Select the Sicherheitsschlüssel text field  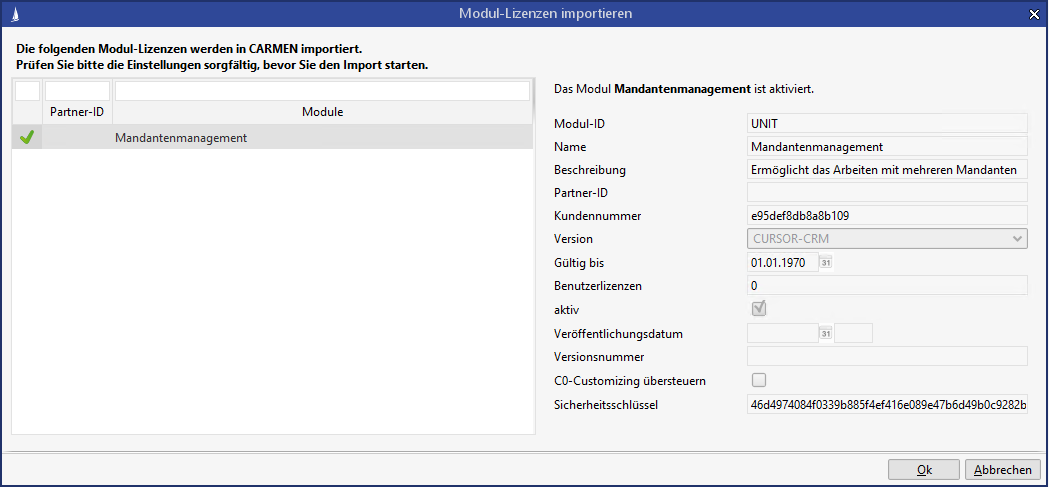click(x=887, y=404)
